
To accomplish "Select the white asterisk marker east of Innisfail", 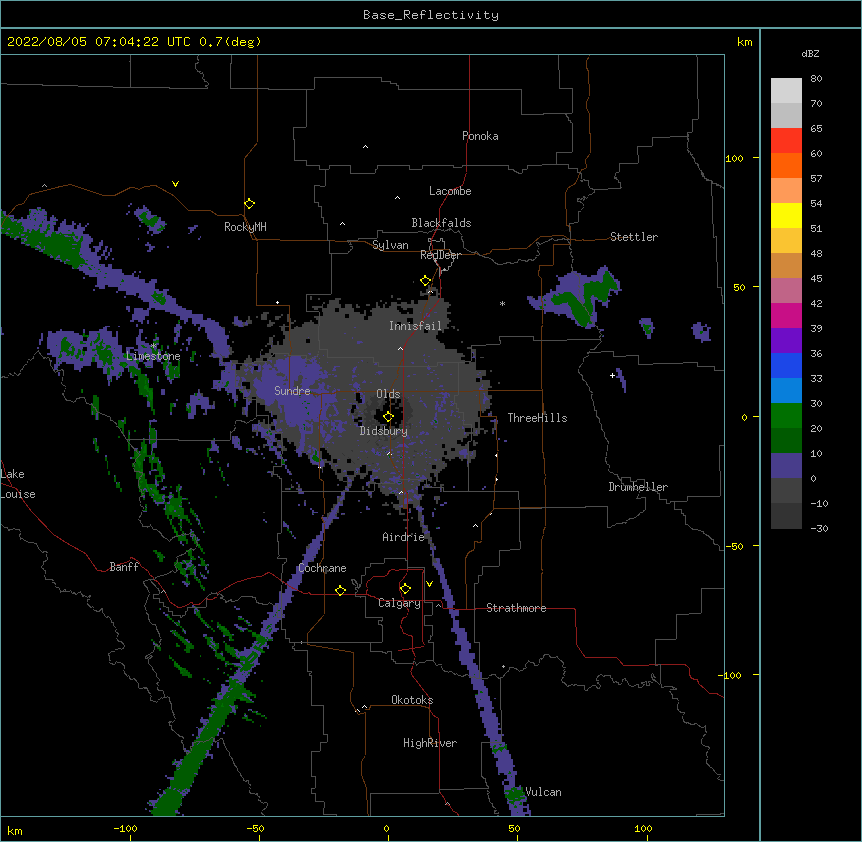I will 502,303.
